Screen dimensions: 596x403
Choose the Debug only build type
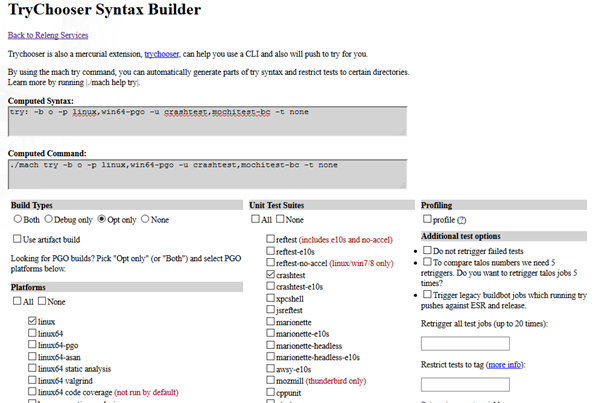(x=48, y=219)
